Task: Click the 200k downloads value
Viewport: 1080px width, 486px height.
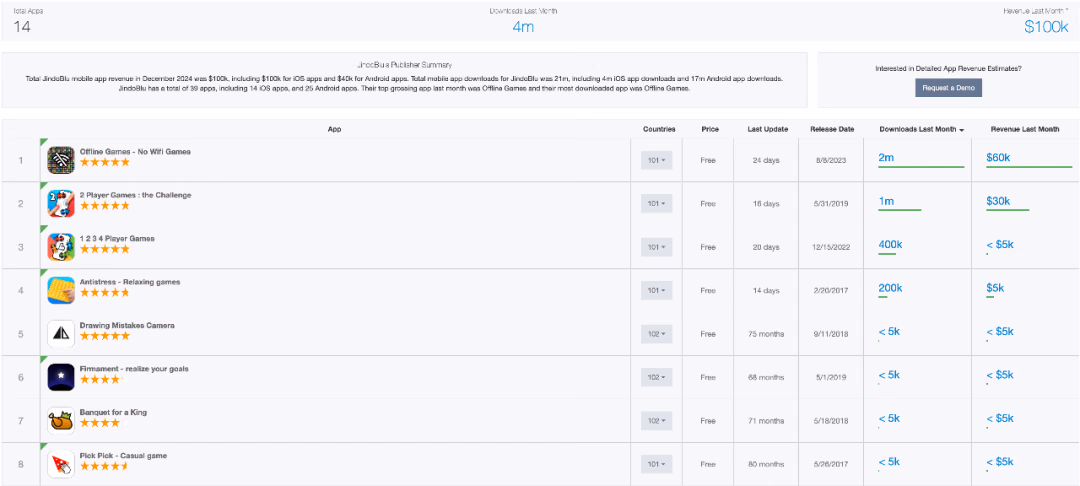Action: point(891,288)
